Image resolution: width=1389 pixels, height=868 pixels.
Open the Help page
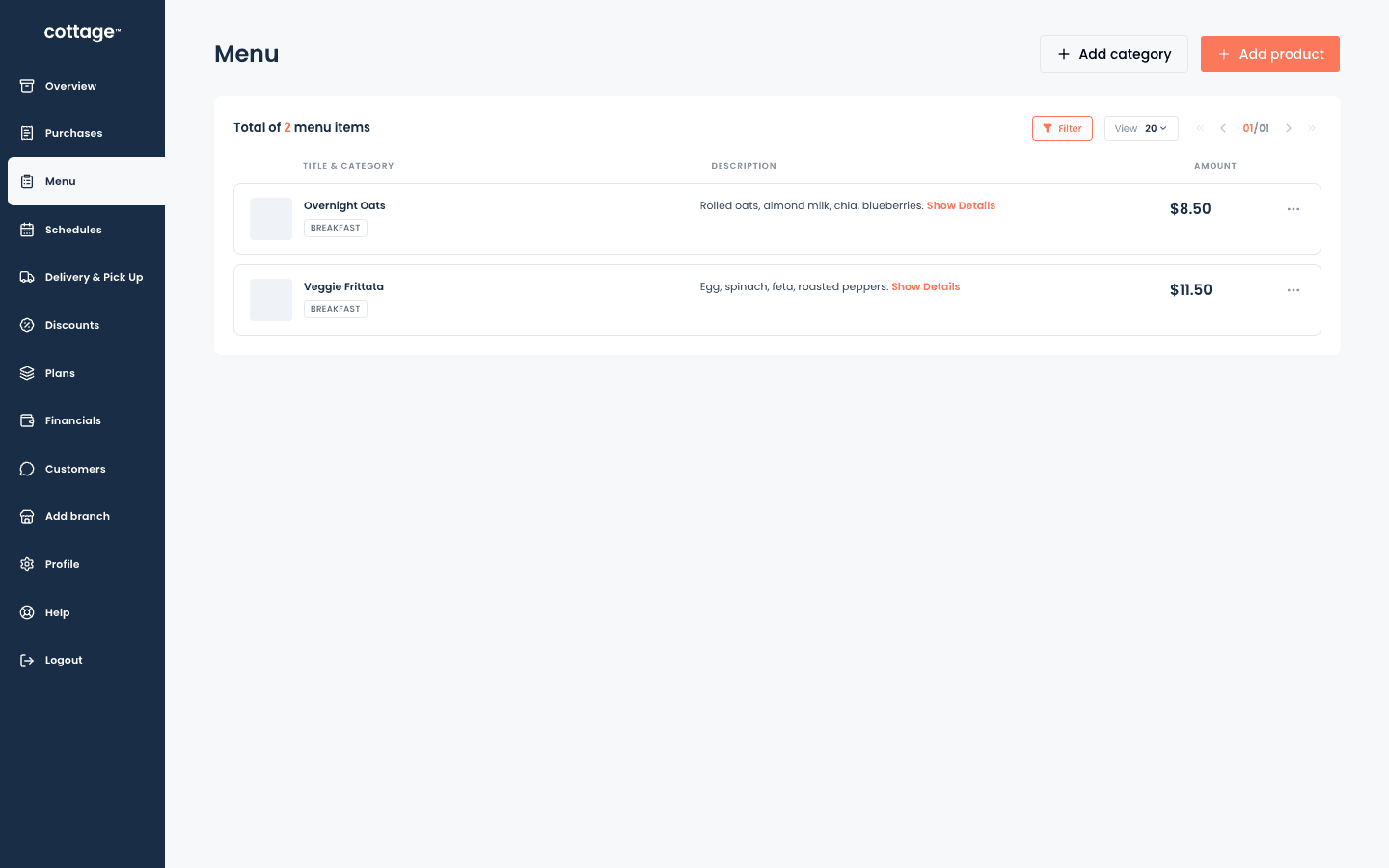(57, 612)
